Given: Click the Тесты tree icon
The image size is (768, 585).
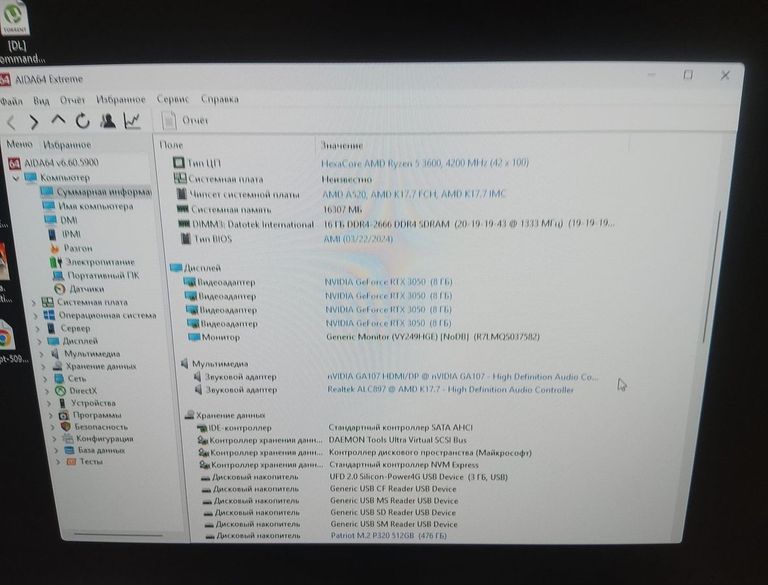Looking at the screenshot, I should 72,462.
